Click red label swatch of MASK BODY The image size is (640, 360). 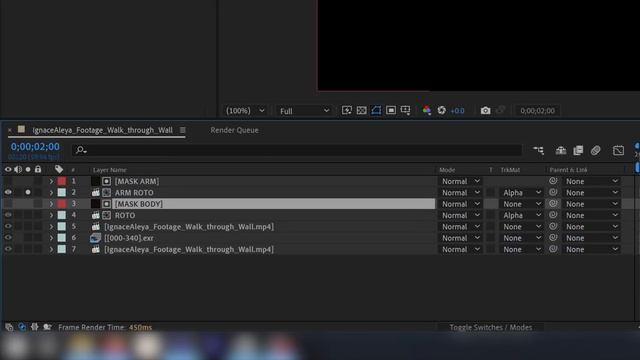click(x=62, y=204)
